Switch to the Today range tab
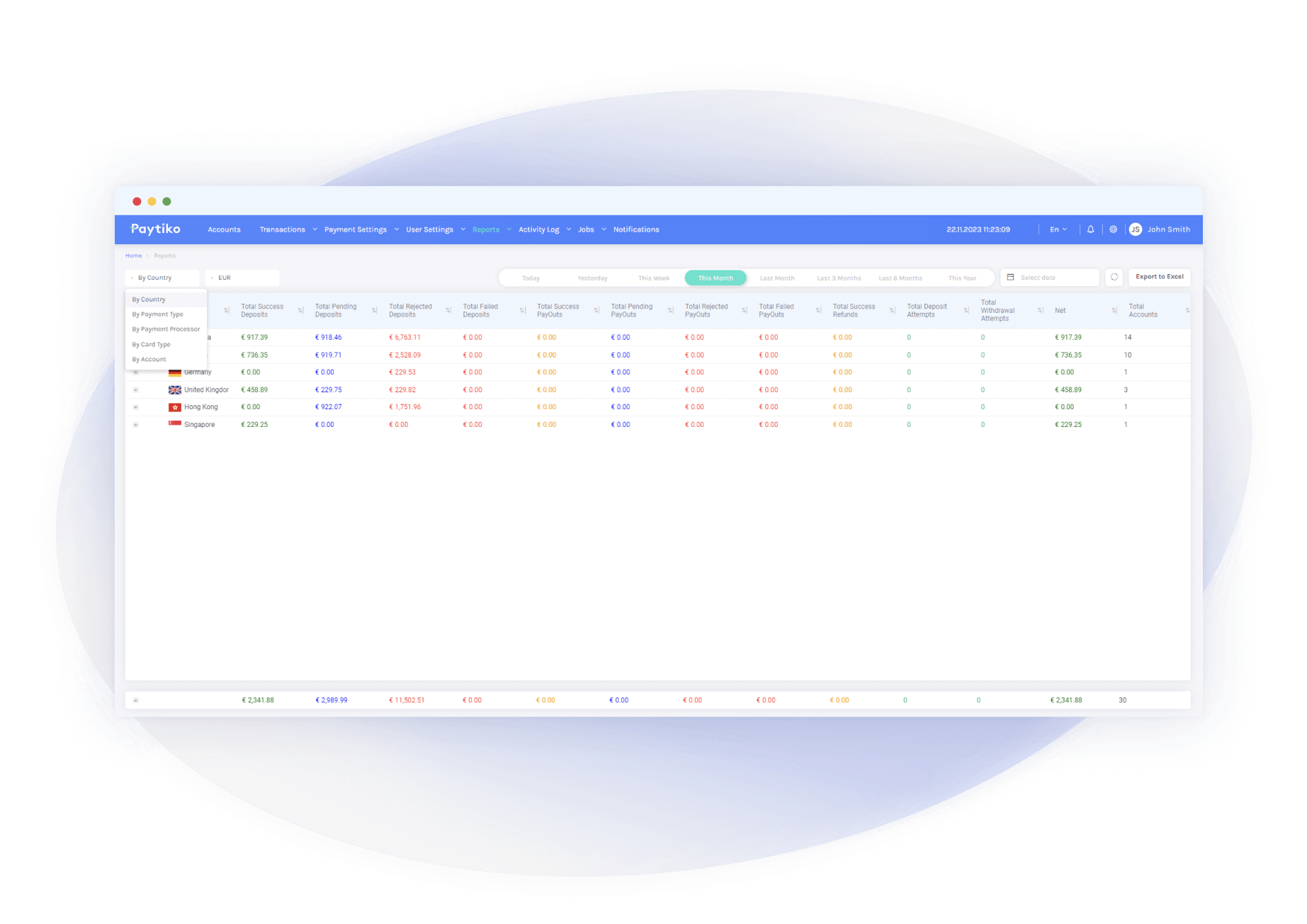The height and width of the screenshot is (924, 1307). [531, 278]
